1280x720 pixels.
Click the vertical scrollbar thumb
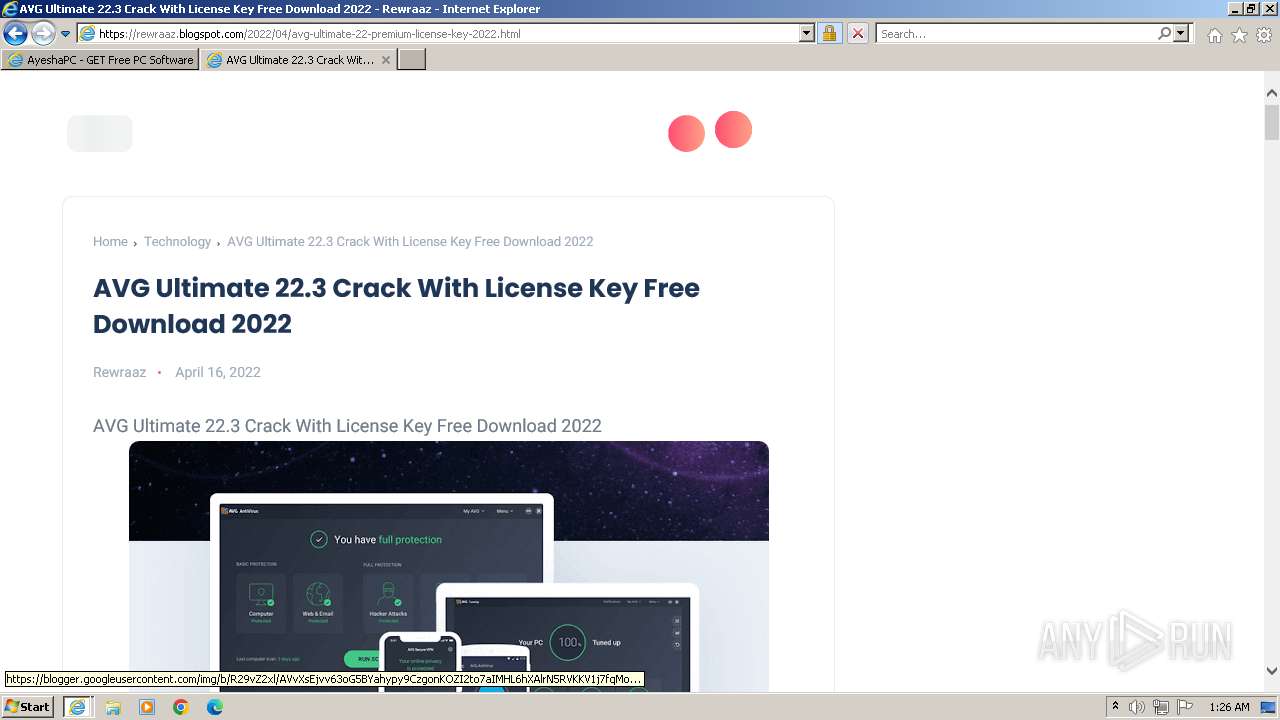point(1272,123)
